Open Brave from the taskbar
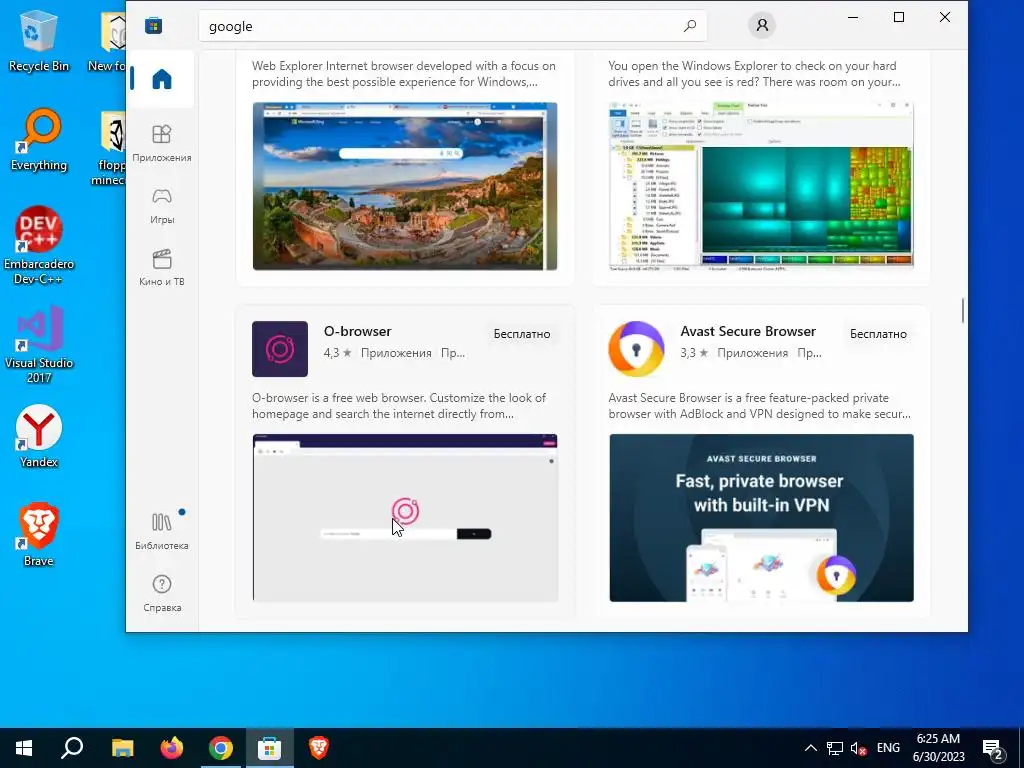The width and height of the screenshot is (1024, 768). point(319,748)
